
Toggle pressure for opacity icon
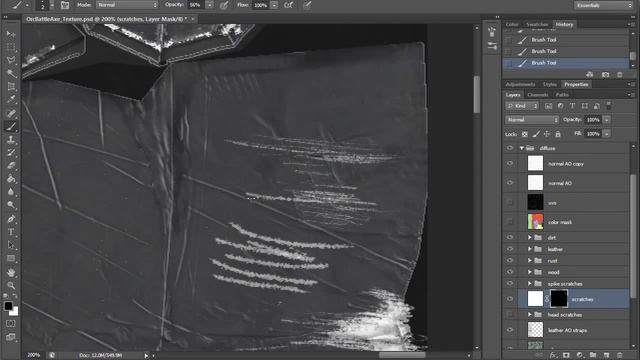224,5
